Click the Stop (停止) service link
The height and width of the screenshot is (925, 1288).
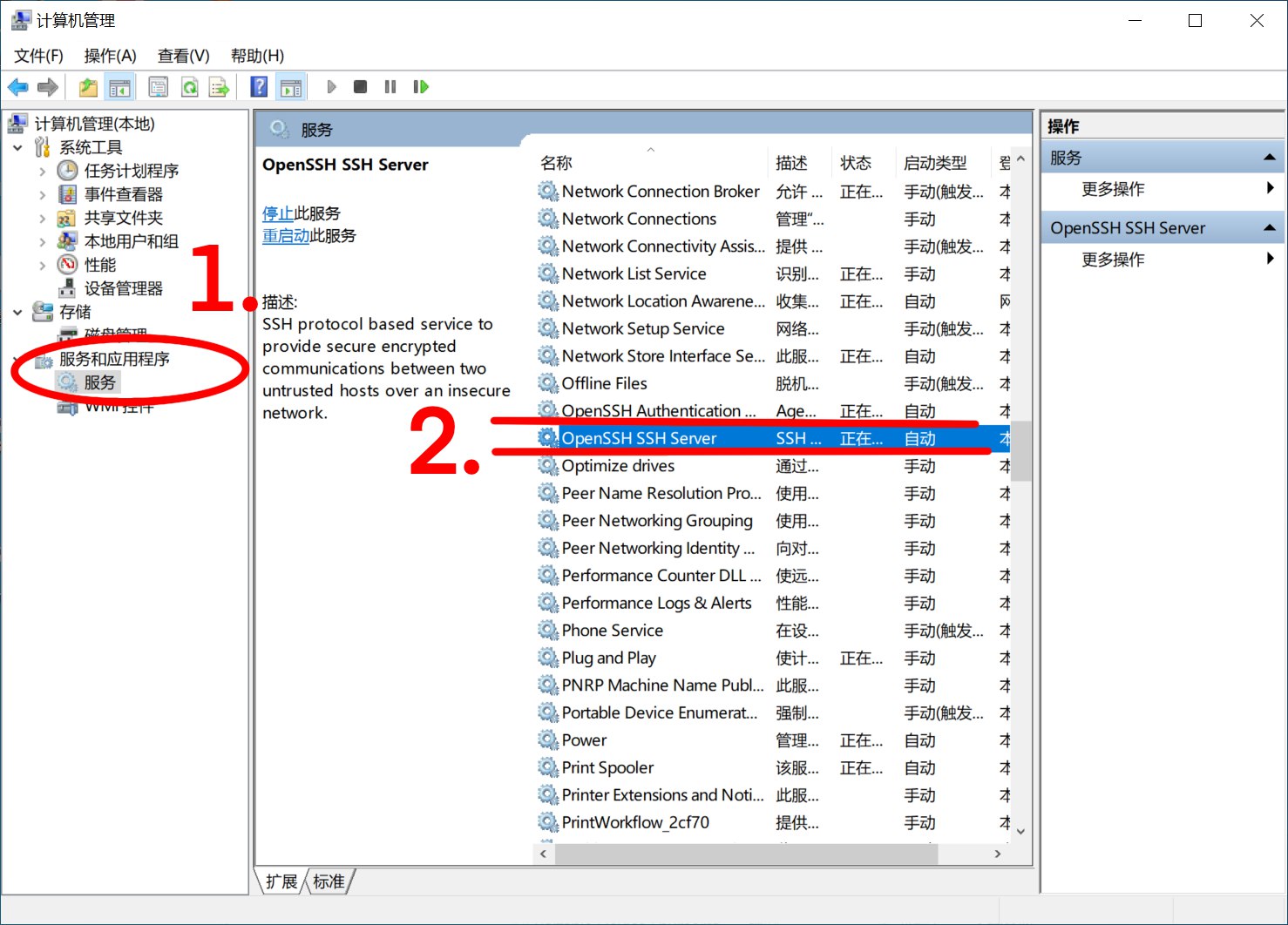click(x=278, y=213)
